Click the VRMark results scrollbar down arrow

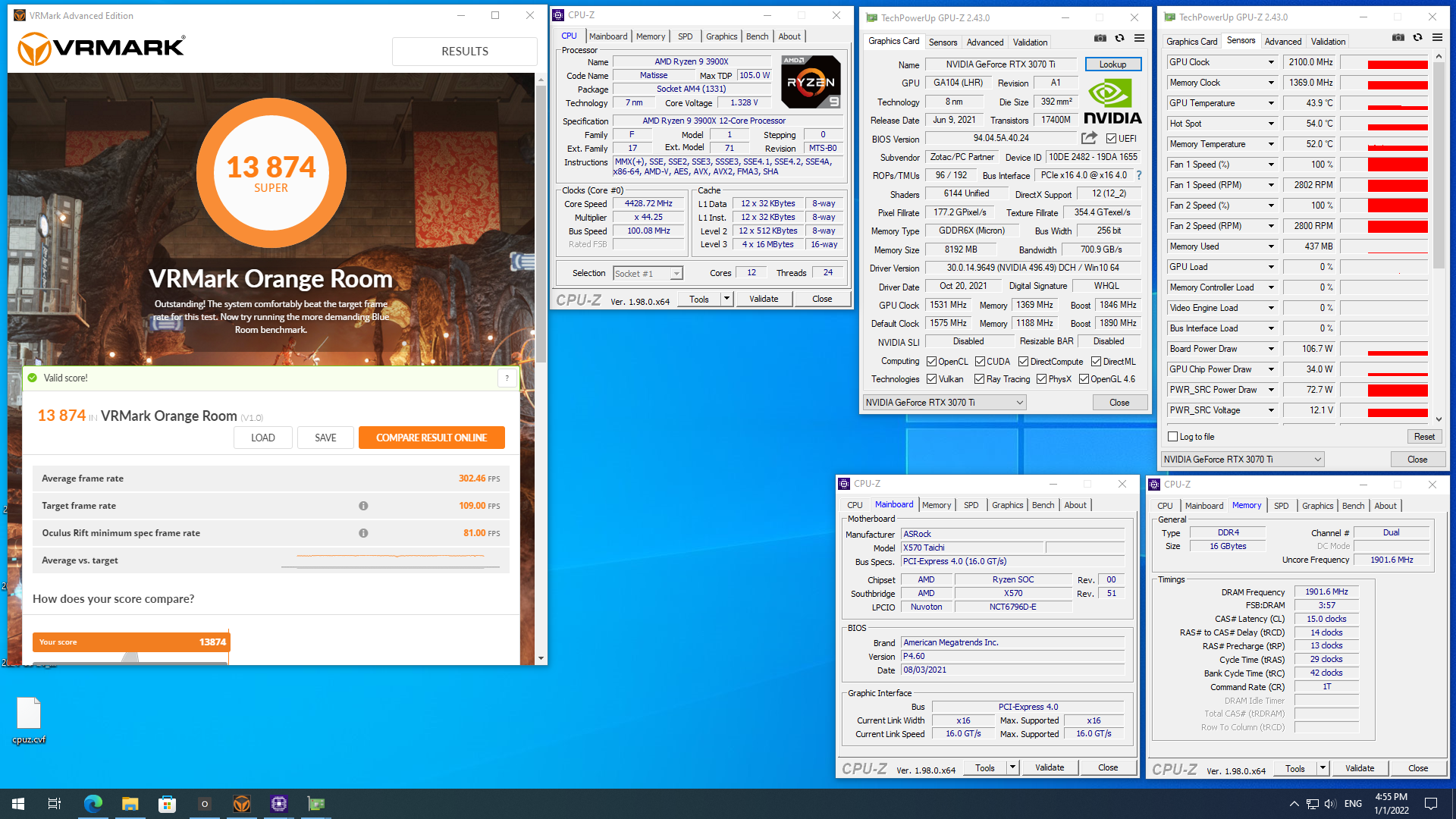(541, 659)
